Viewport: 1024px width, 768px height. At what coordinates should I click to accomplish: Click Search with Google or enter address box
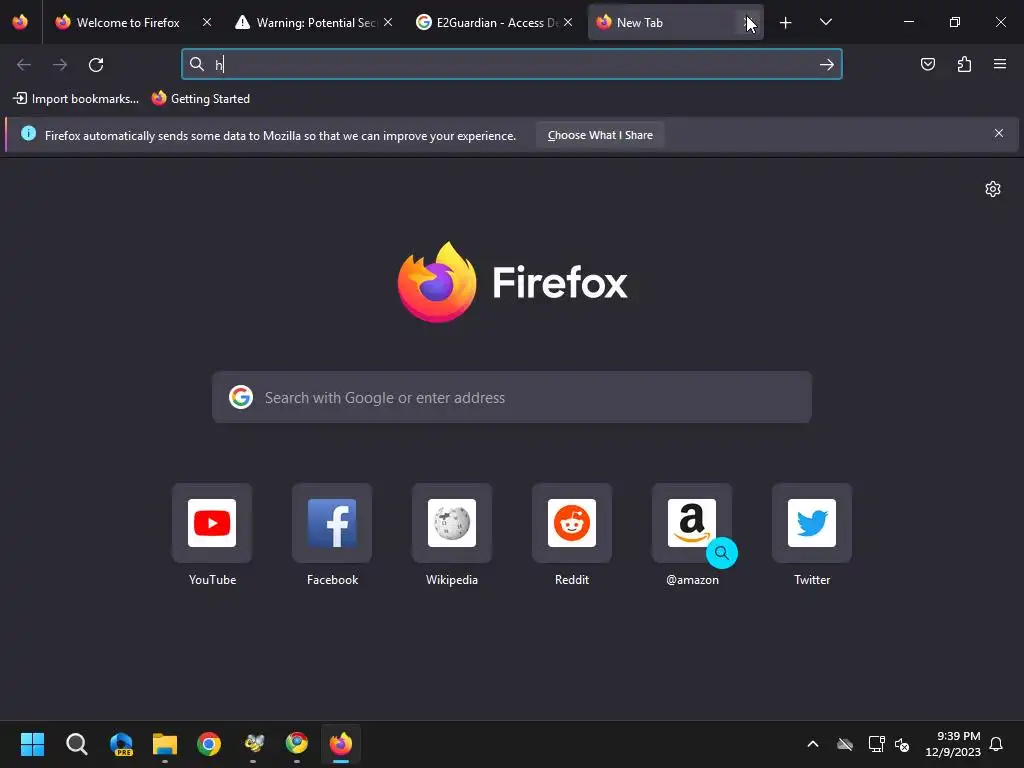[511, 397]
